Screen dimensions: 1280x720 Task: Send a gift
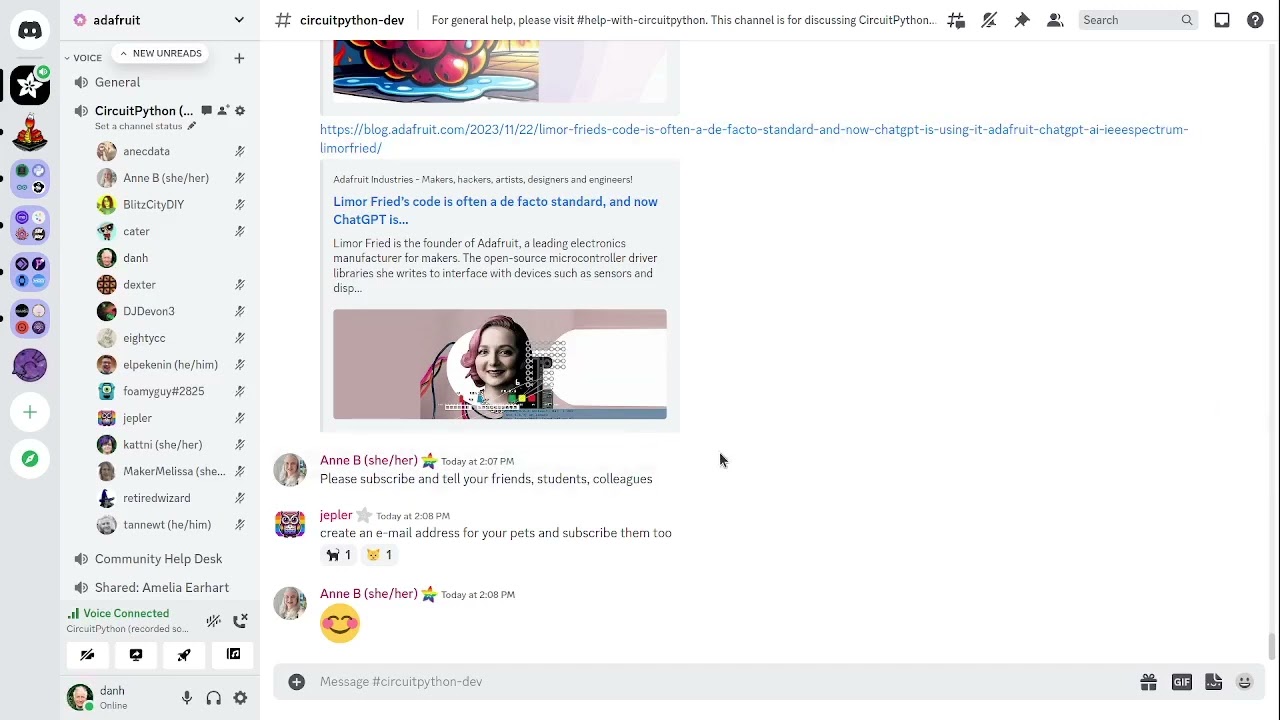[1148, 682]
